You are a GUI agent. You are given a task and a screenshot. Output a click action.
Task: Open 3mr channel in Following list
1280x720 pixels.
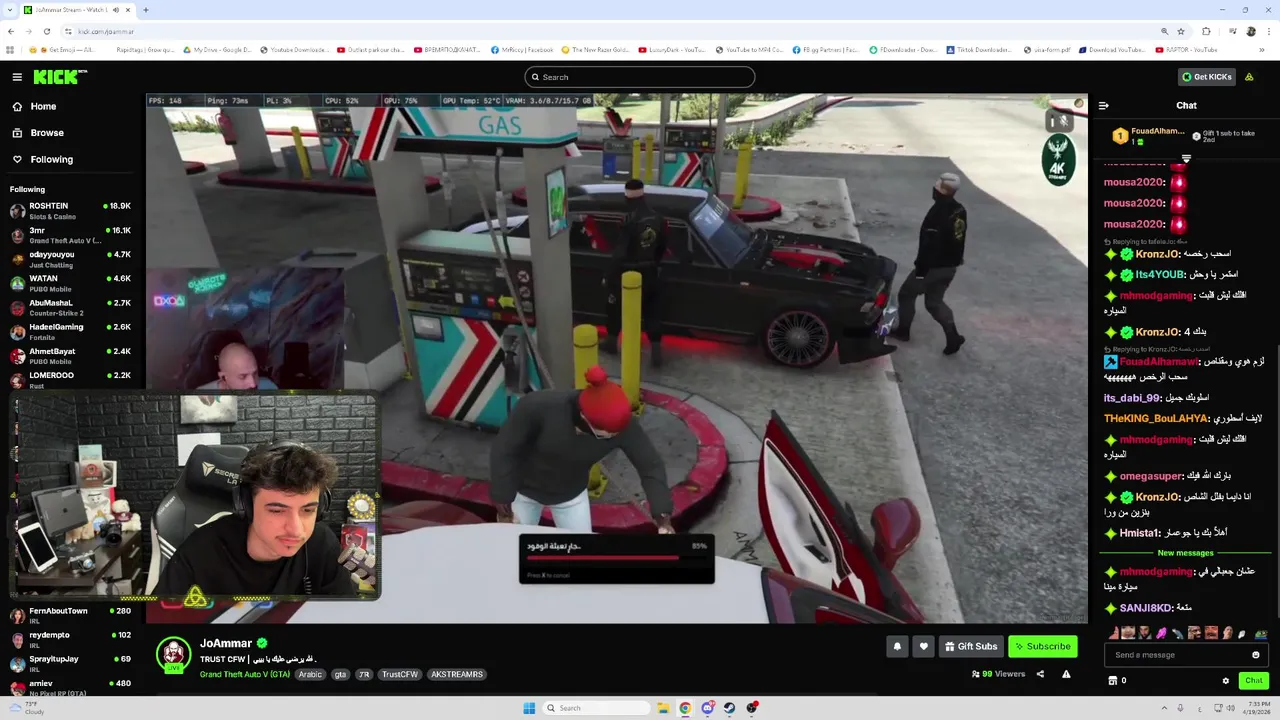70,235
